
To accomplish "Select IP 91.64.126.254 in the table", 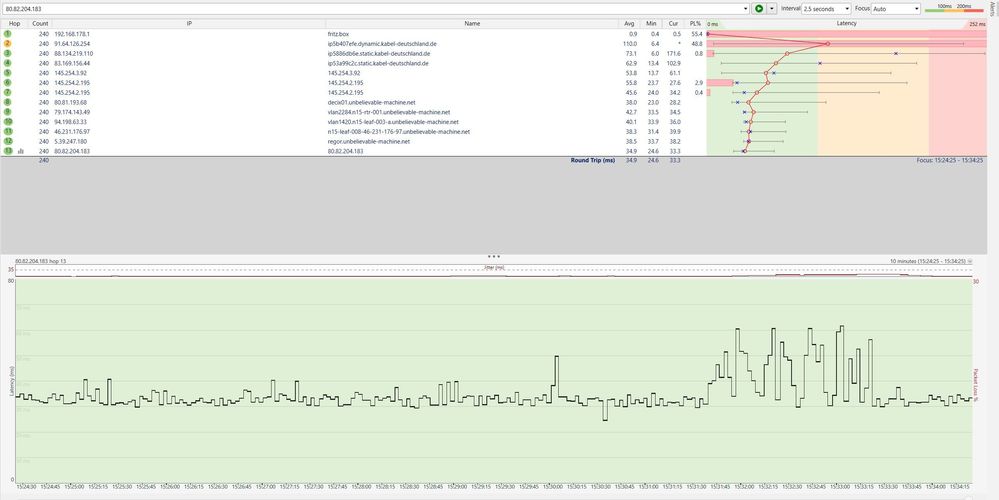I will (72, 43).
